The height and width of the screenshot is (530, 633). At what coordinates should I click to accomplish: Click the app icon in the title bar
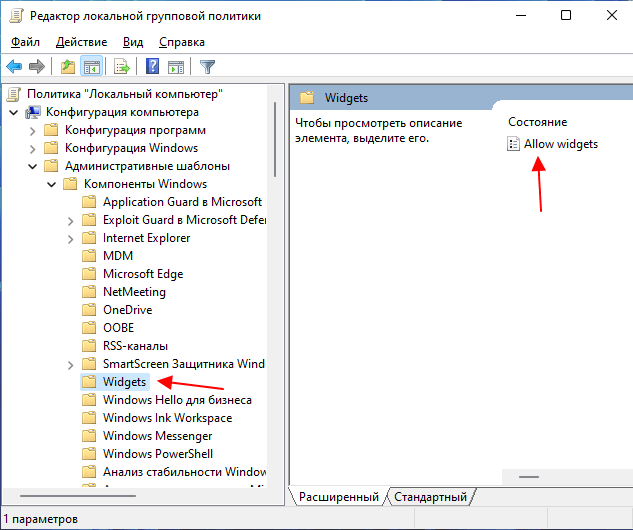[x=17, y=16]
